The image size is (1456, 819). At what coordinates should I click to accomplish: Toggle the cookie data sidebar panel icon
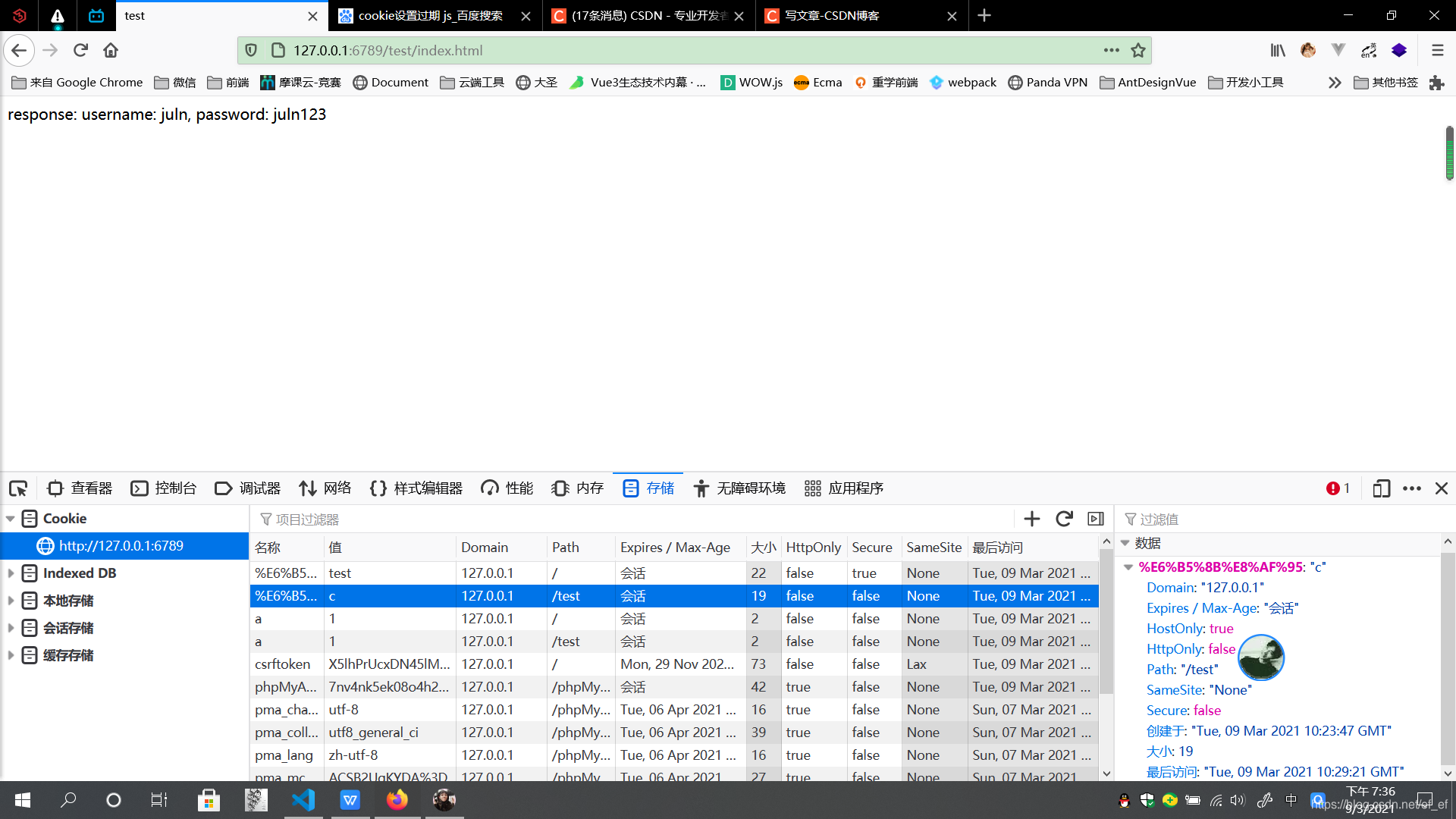tap(1096, 519)
